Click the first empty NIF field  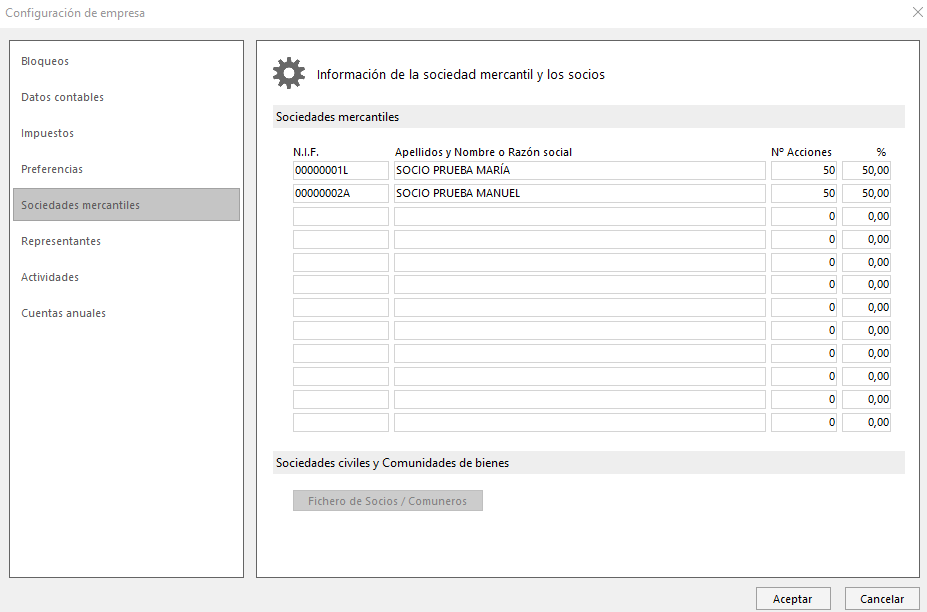tap(341, 216)
